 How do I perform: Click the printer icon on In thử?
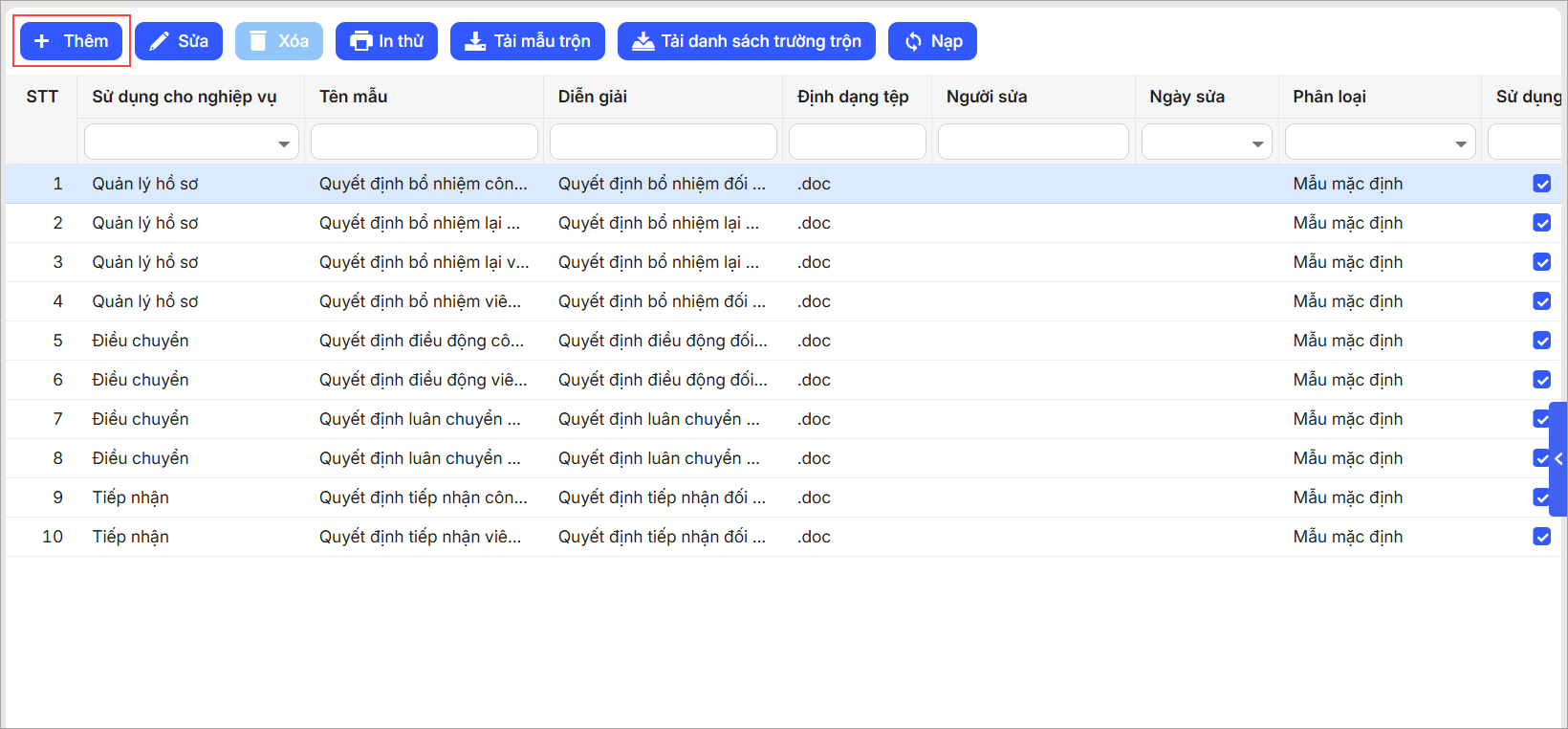pyautogui.click(x=360, y=41)
